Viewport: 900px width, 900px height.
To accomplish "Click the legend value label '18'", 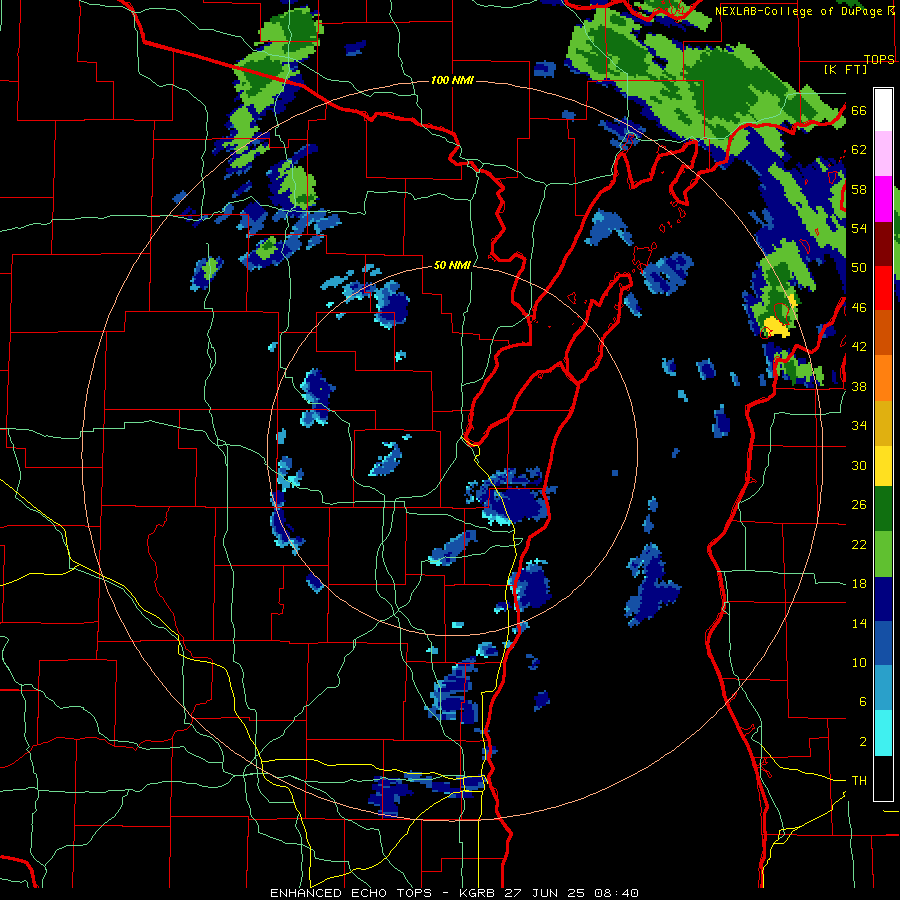I will (x=859, y=584).
